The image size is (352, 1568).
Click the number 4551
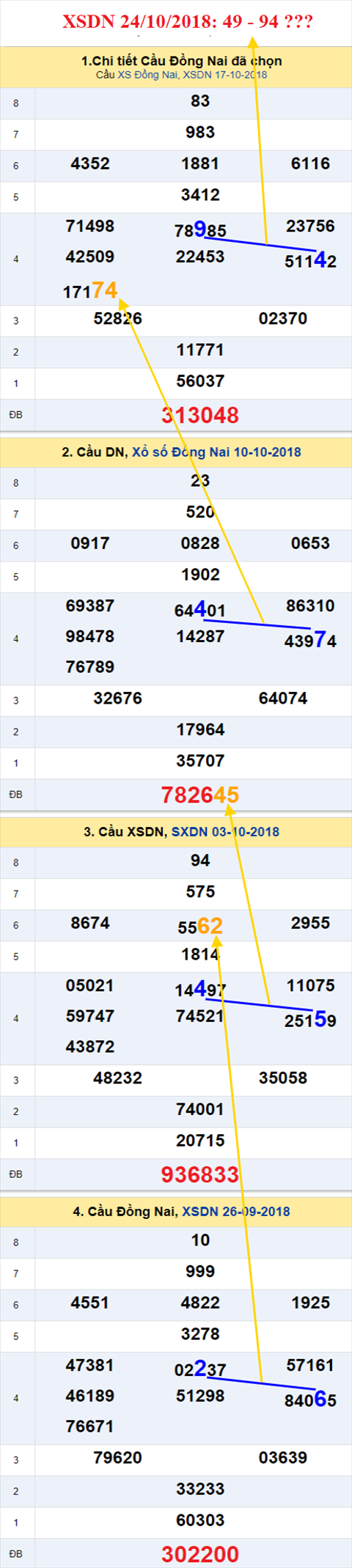tap(90, 1303)
